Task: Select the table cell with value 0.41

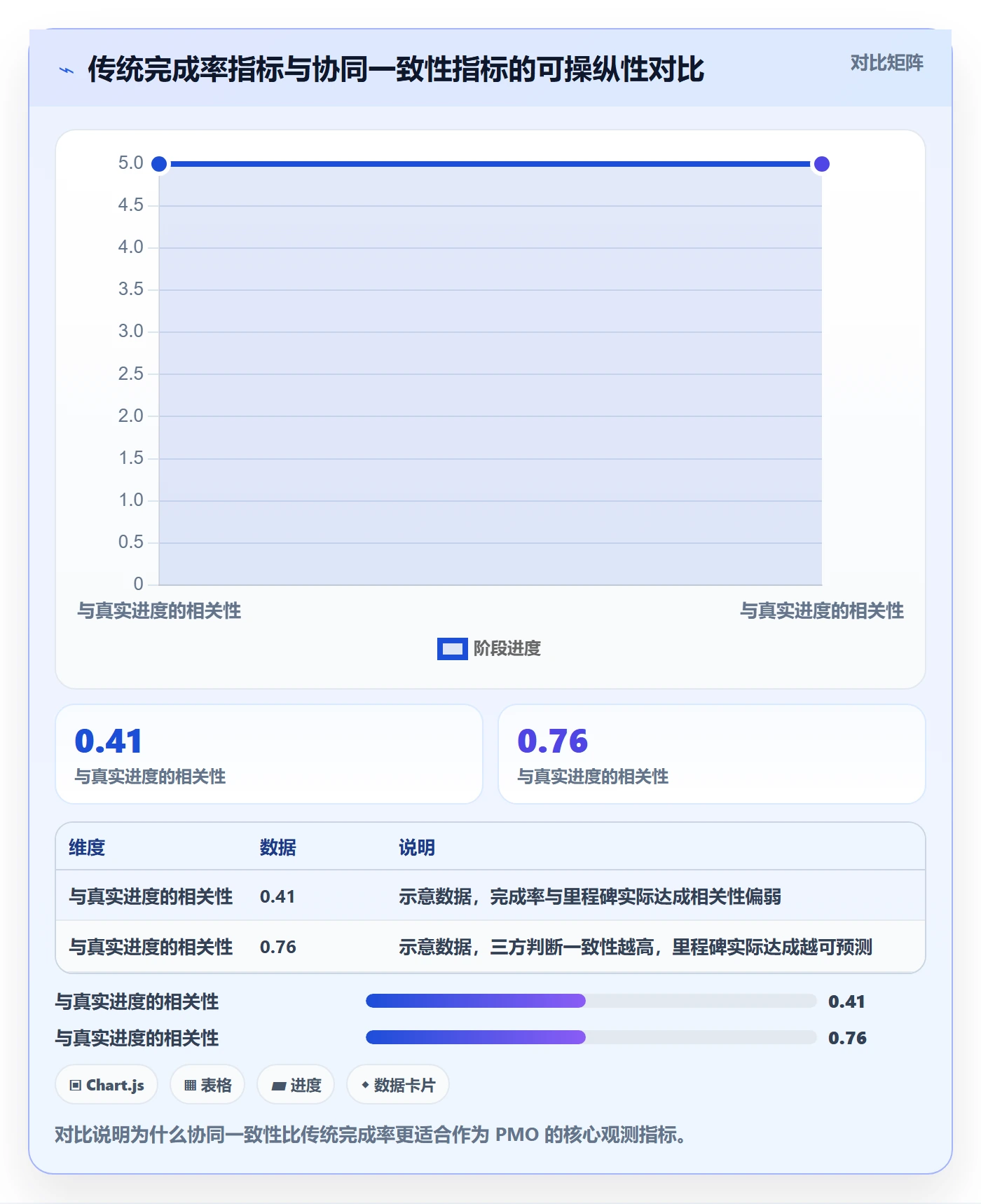Action: coord(277,896)
